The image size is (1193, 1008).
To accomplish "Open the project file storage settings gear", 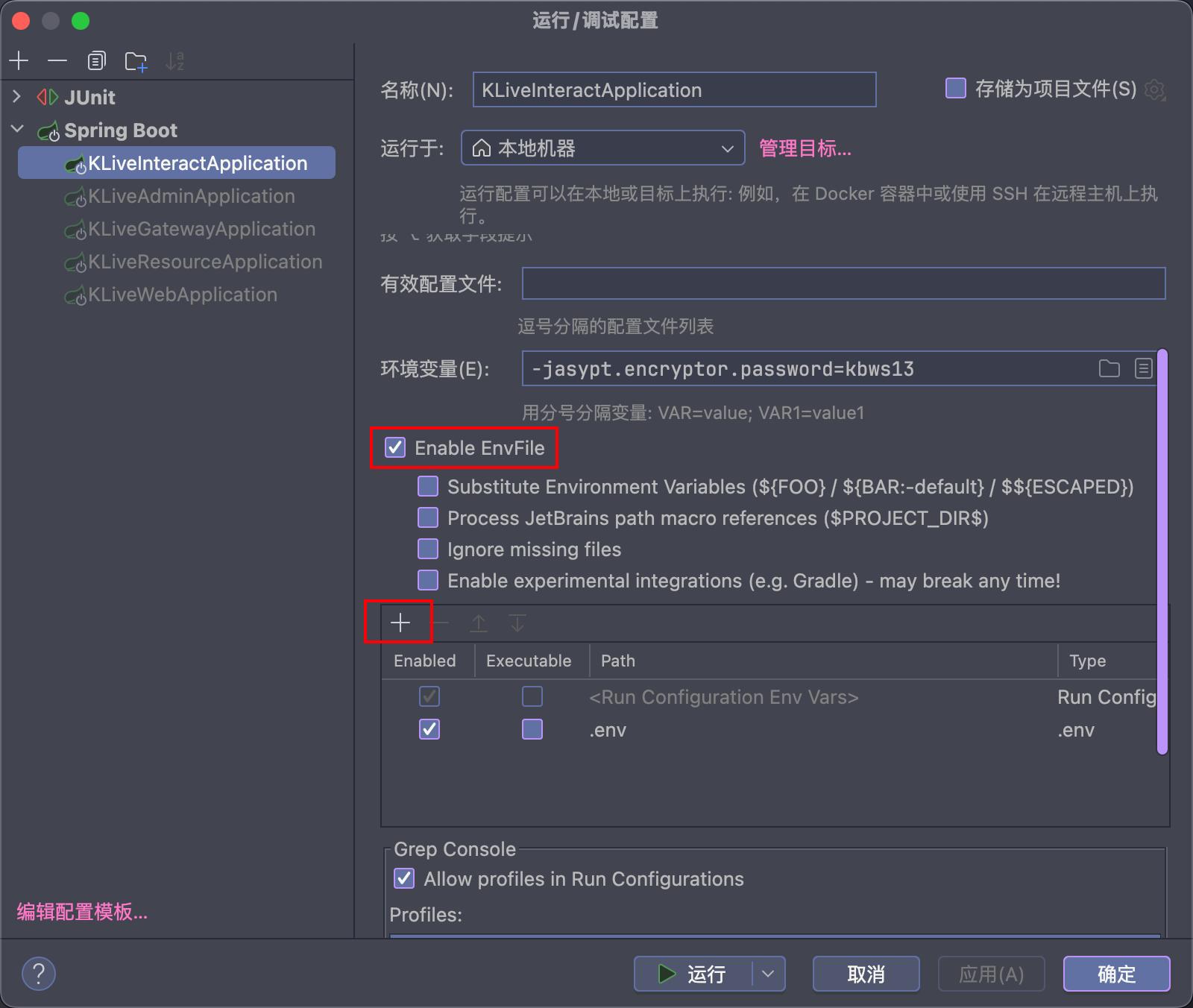I will 1154,90.
